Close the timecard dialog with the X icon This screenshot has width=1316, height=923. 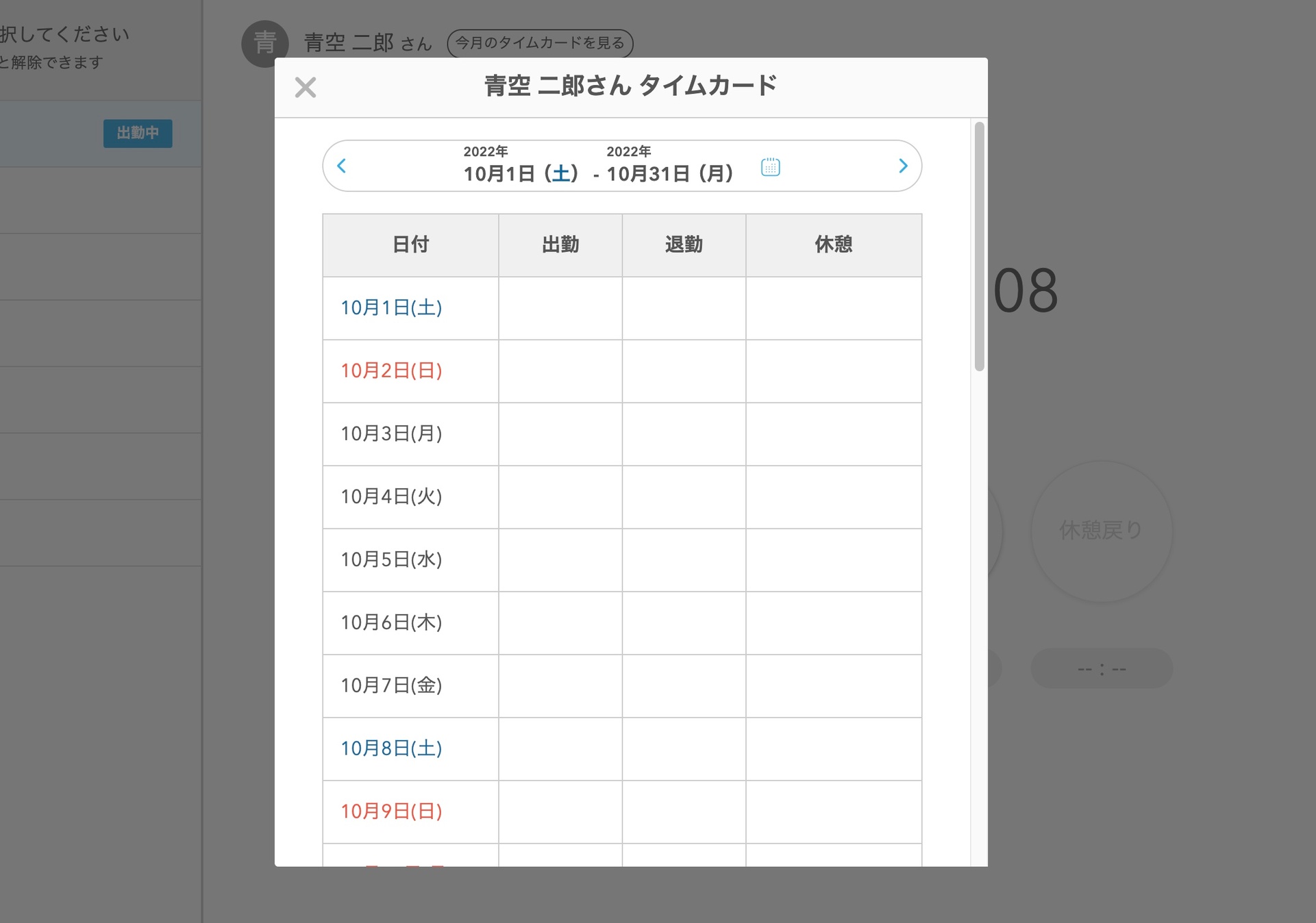pos(306,88)
